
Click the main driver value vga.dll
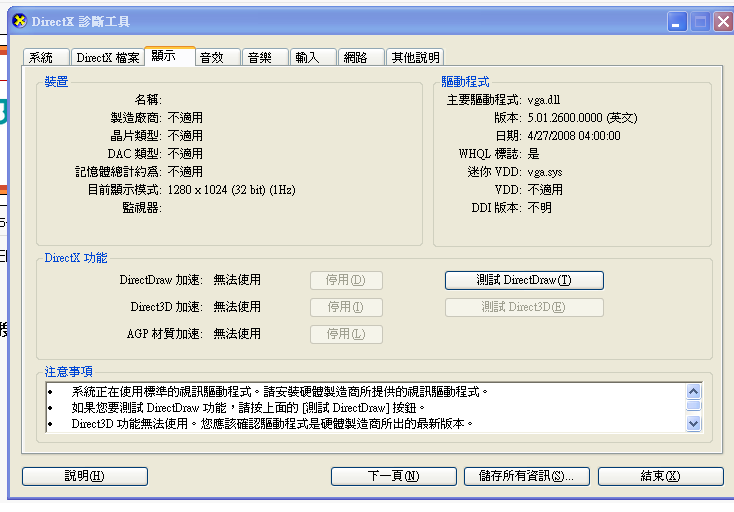coord(543,100)
